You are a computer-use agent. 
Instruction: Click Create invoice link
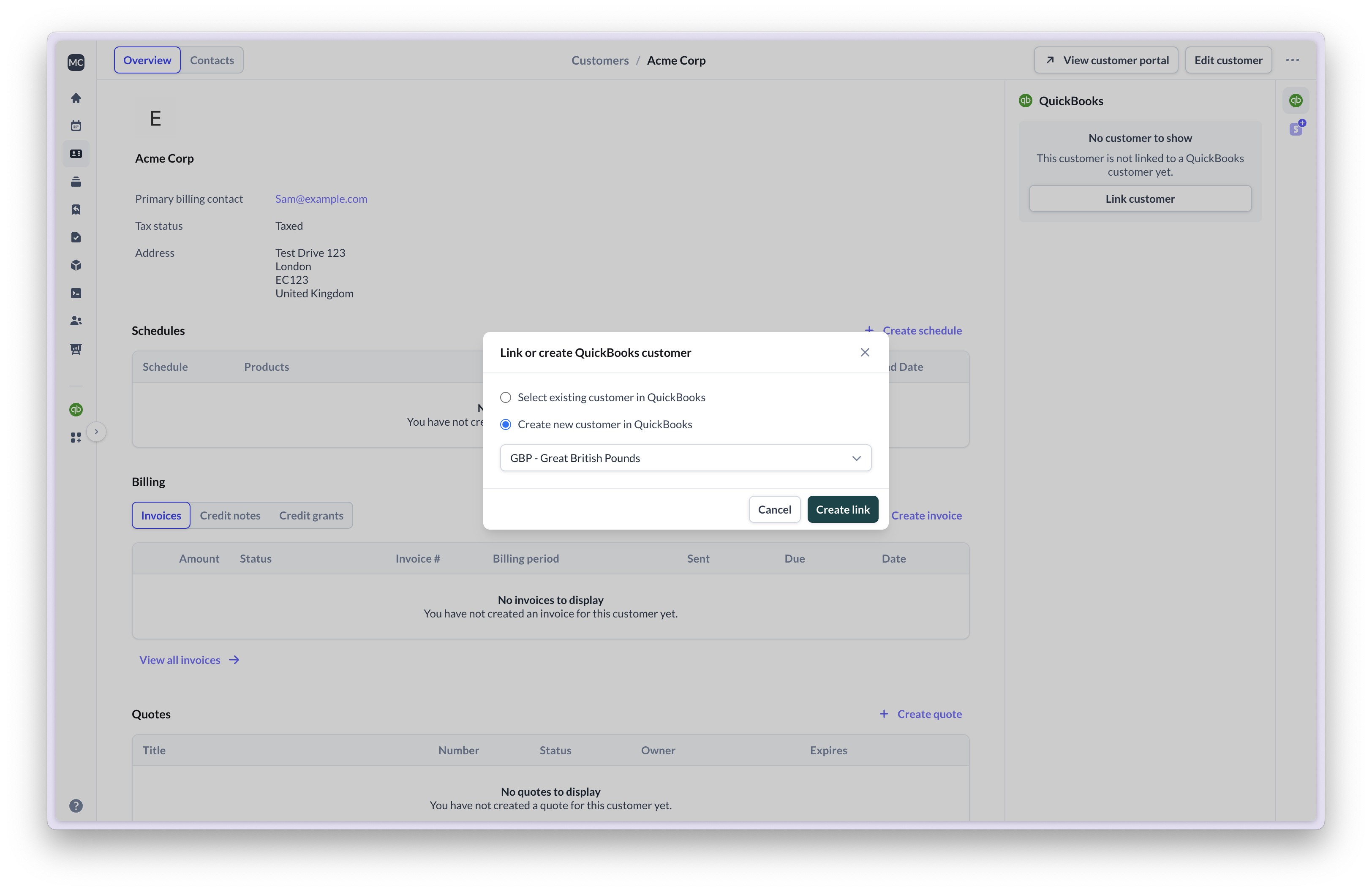926,515
